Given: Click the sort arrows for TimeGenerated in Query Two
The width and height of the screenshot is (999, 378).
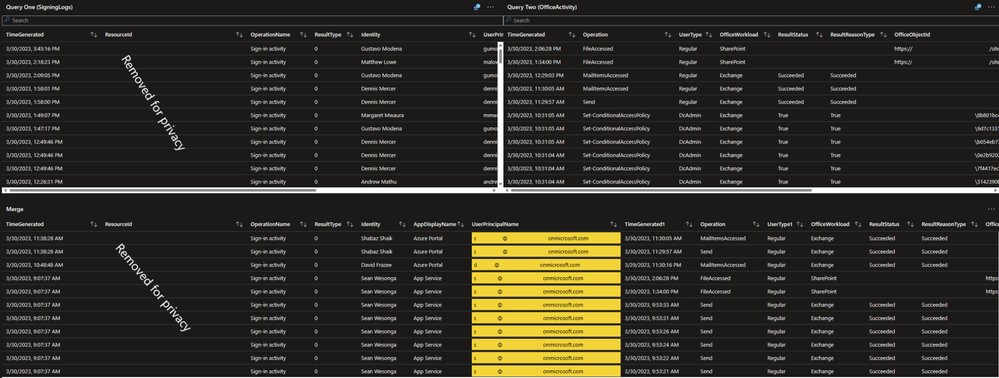Looking at the screenshot, I should (571, 34).
